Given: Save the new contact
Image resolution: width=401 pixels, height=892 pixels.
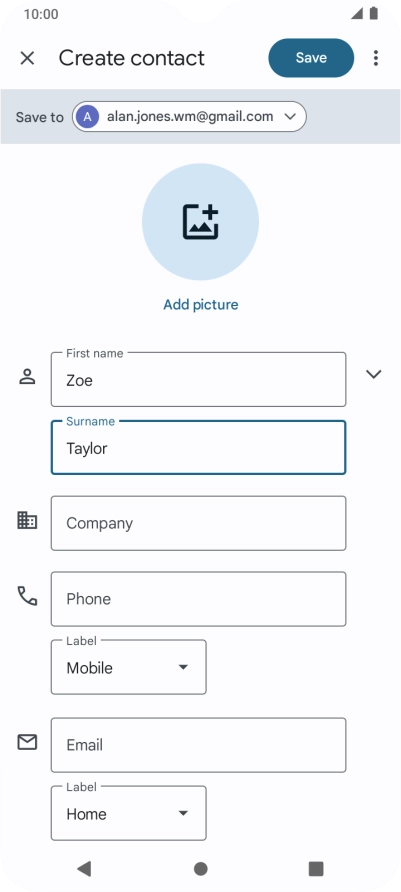Looking at the screenshot, I should tap(311, 58).
